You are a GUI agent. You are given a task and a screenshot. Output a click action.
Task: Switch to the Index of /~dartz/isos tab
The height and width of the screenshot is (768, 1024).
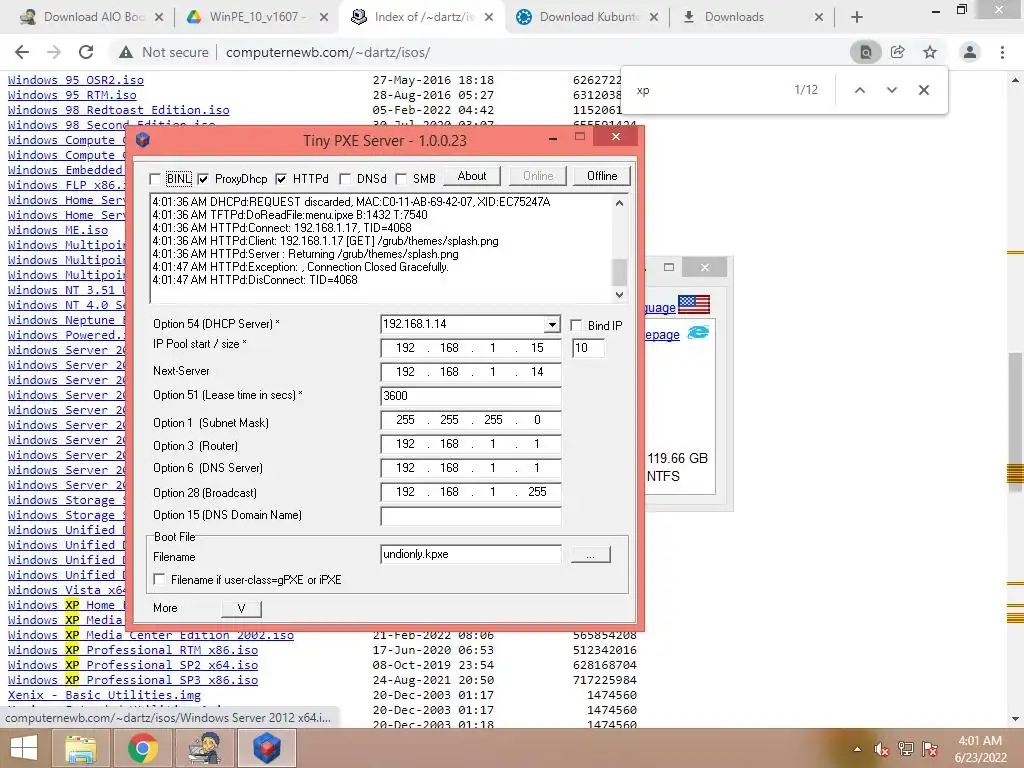(x=422, y=18)
